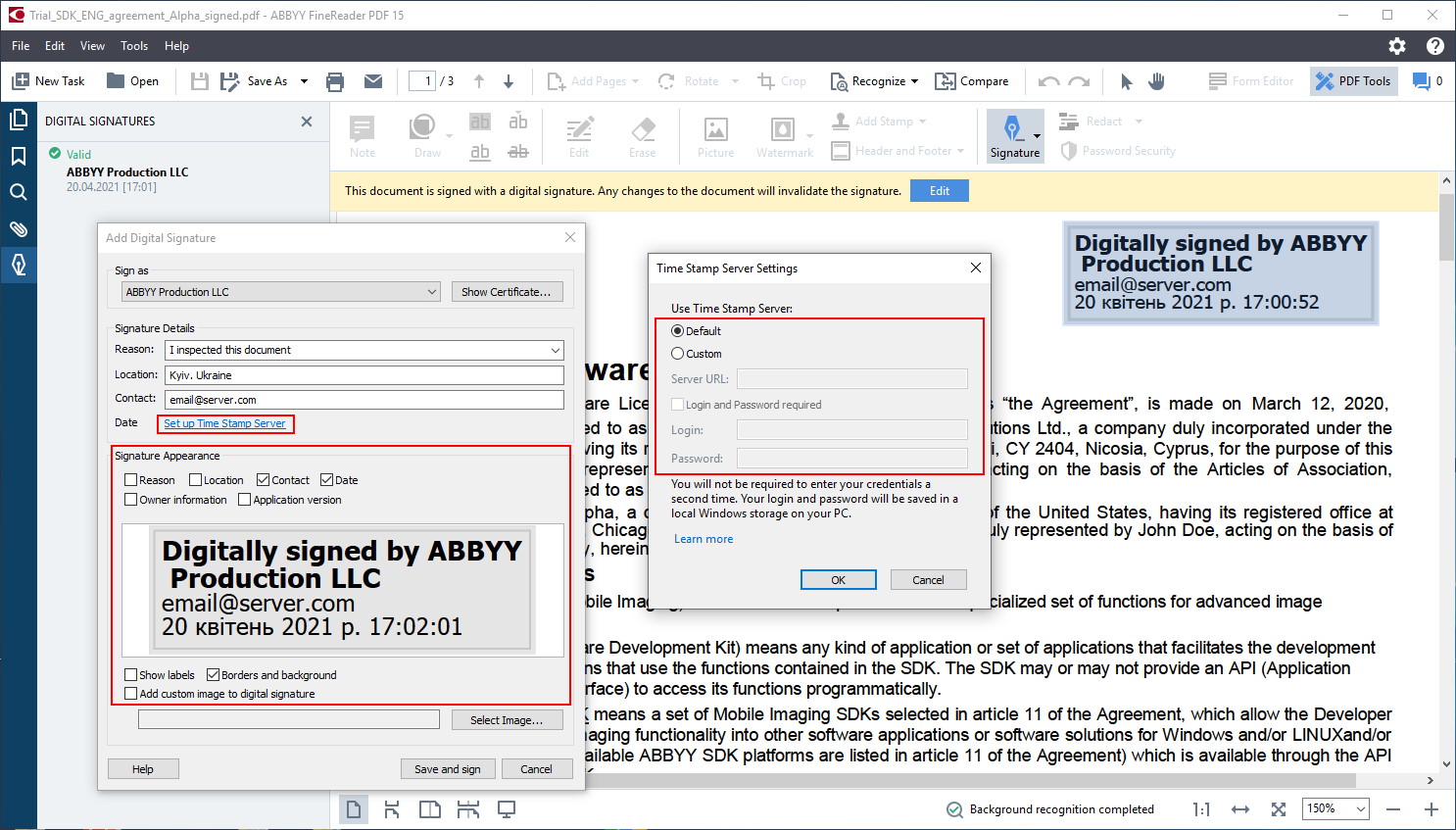Select the Default time stamp radio button

tap(677, 331)
